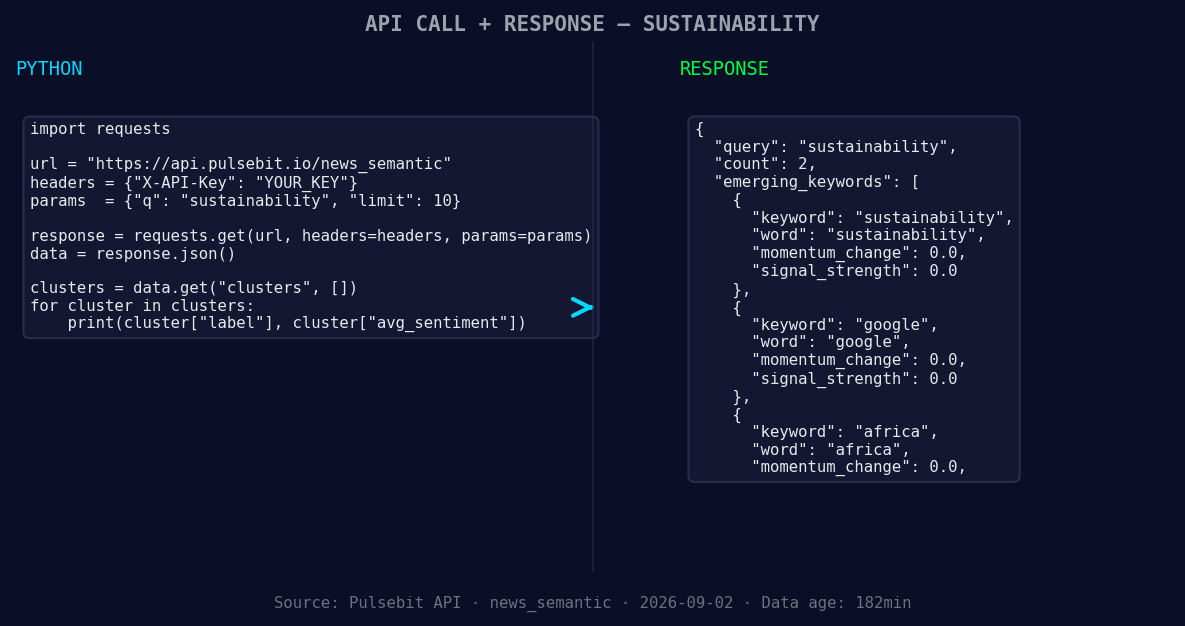1185x626 pixels.
Task: Click the "import requests" code line
Action: (101, 129)
